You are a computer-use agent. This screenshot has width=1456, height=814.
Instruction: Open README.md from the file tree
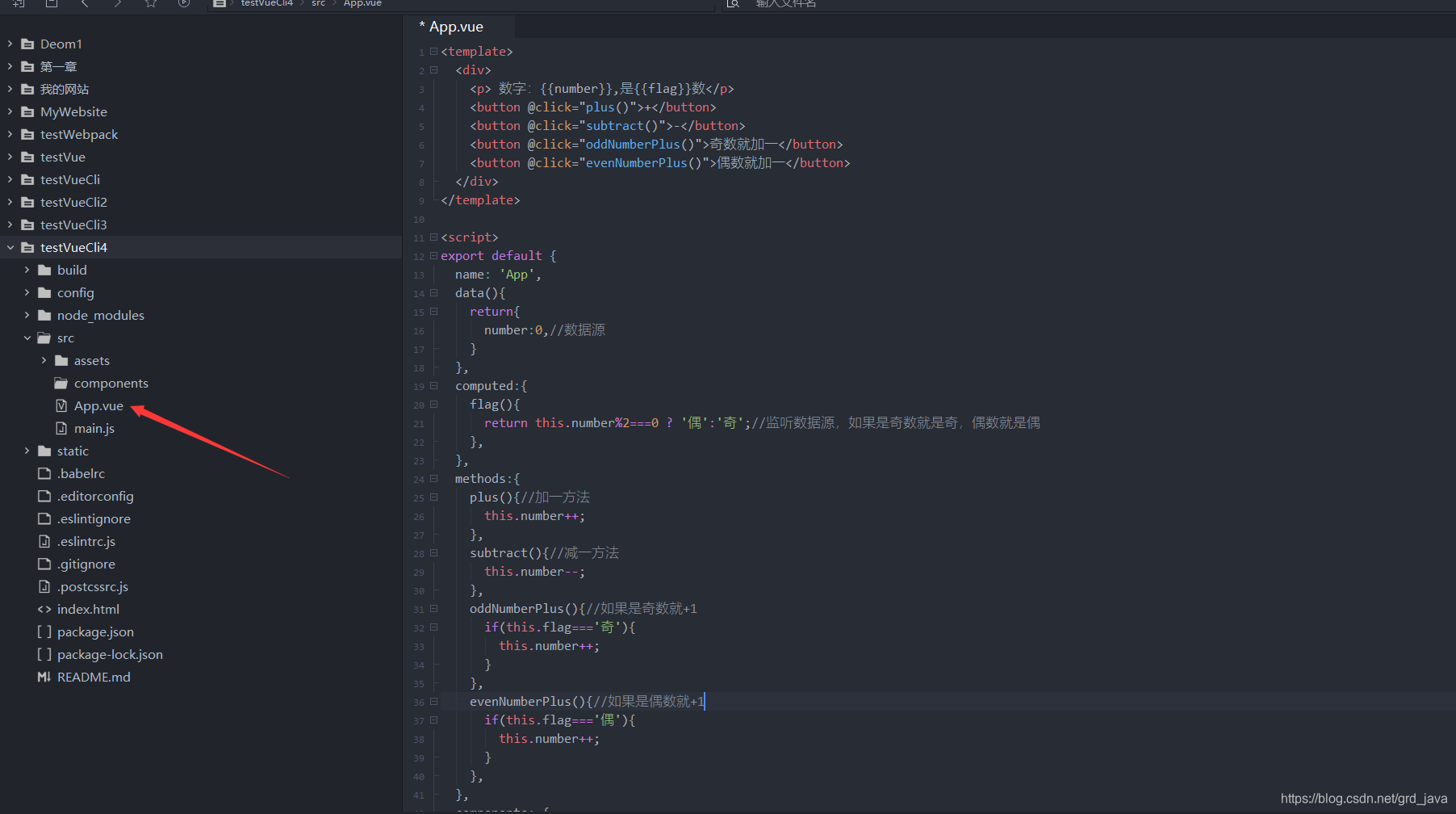point(94,677)
